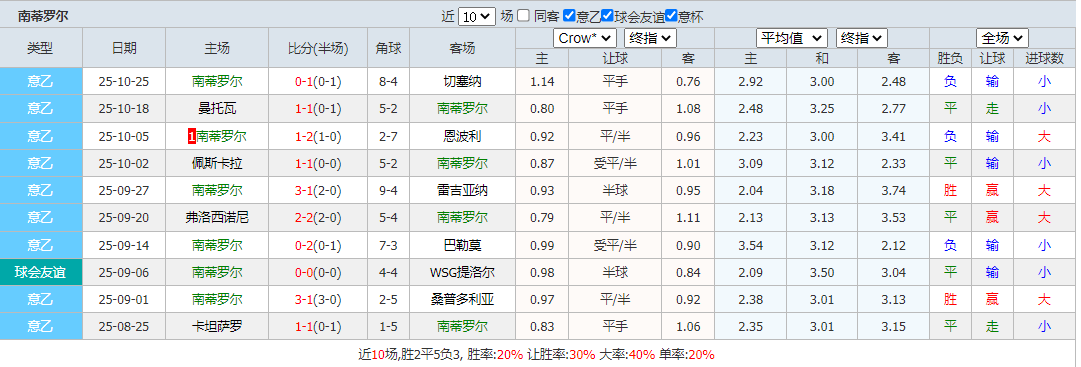
Task: Open the recent matches count dropdown showing 10
Action: pyautogui.click(x=476, y=16)
